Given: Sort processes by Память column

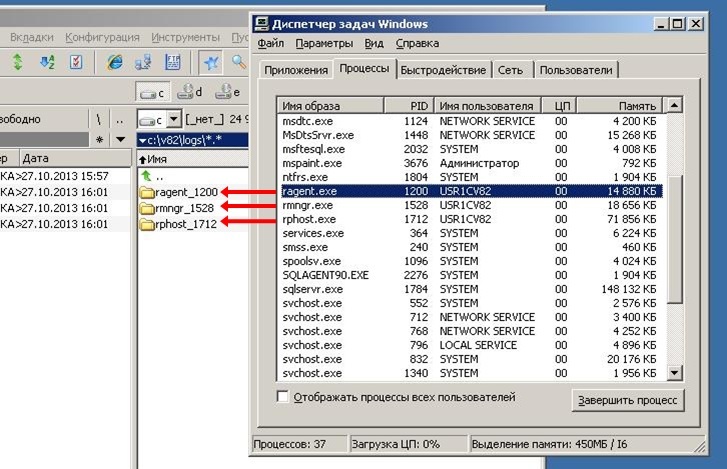Looking at the screenshot, I should (x=620, y=106).
